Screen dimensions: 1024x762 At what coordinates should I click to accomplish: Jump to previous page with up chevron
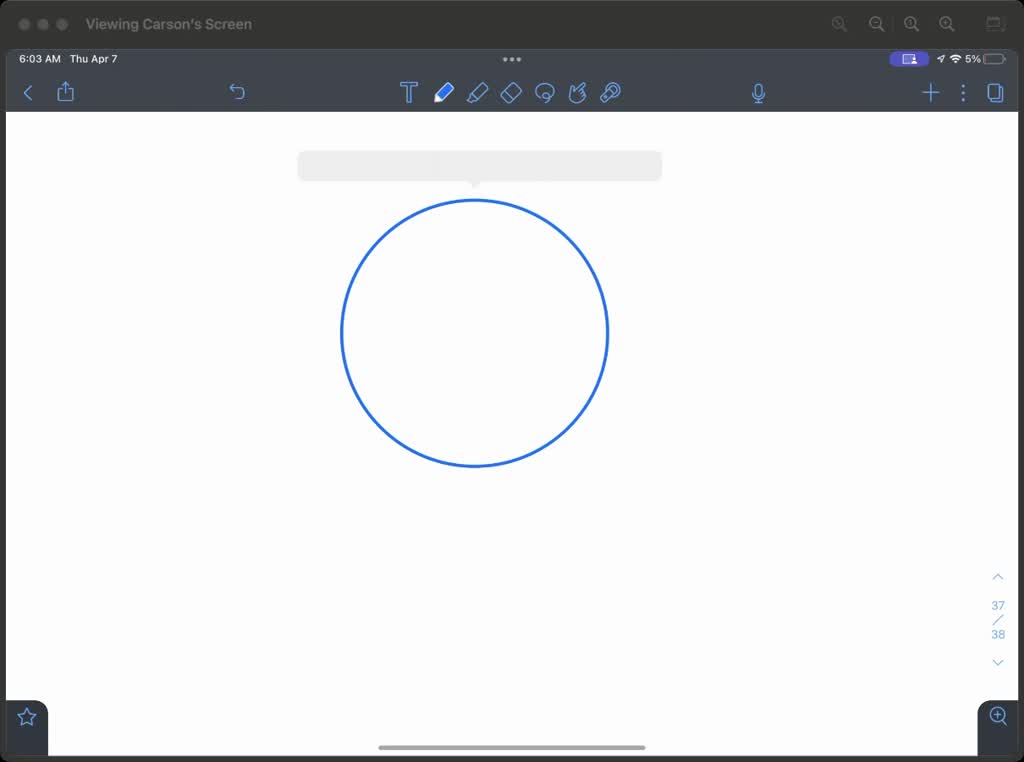tap(997, 577)
